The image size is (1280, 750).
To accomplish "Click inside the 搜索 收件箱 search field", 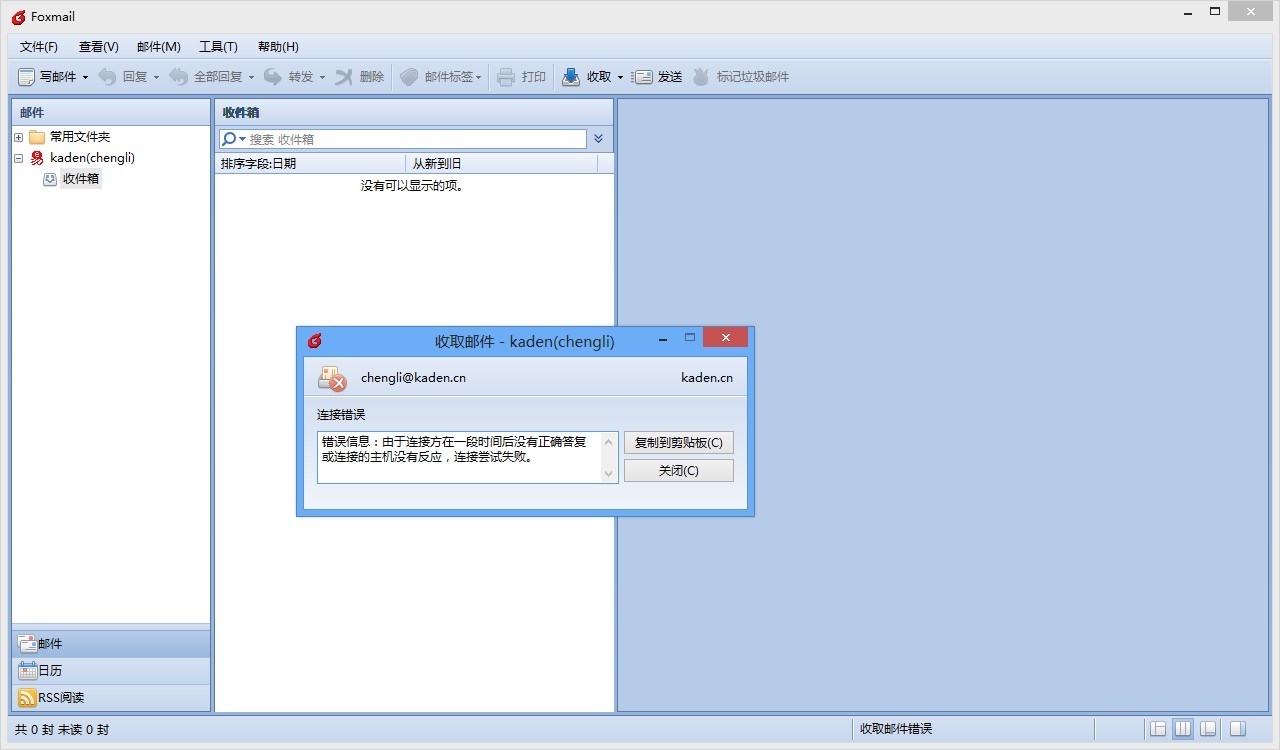I will click(400, 138).
